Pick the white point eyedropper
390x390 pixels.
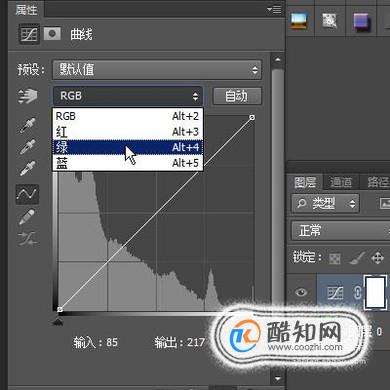click(28, 168)
